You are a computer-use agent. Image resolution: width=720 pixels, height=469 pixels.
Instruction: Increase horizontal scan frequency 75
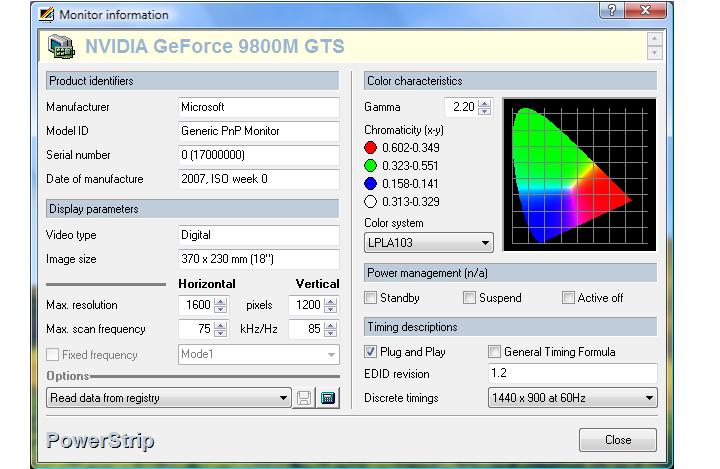tap(220, 325)
